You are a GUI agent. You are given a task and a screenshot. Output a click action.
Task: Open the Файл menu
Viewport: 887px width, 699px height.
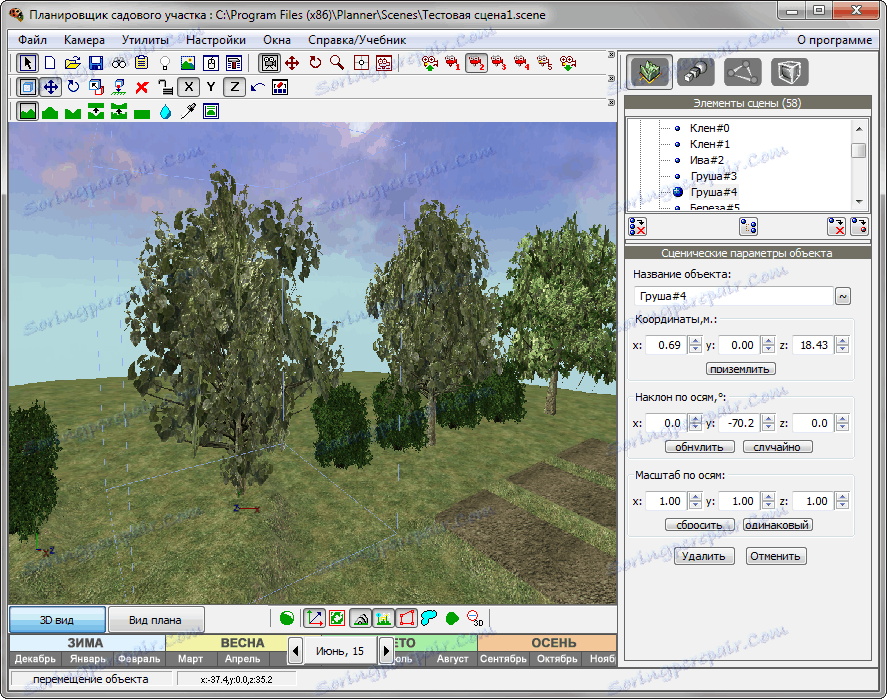point(32,40)
